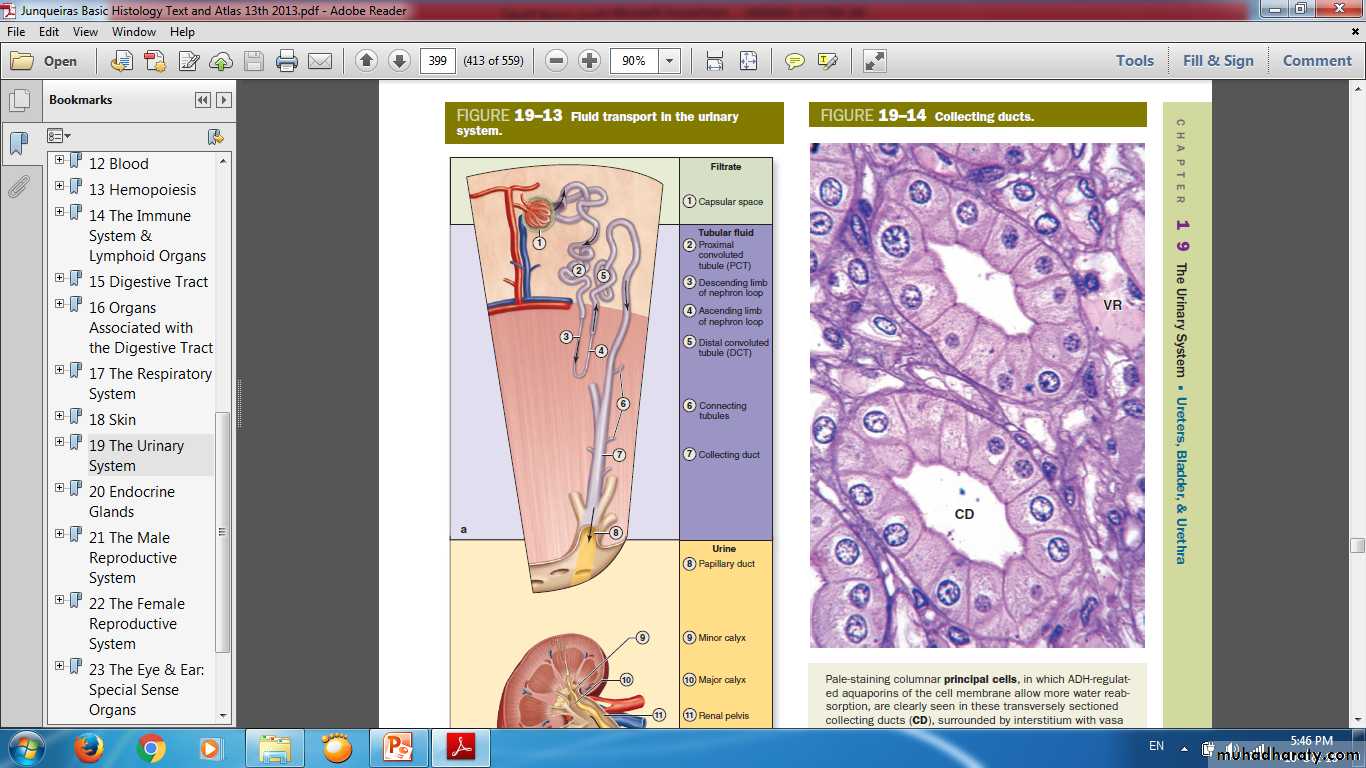
Task: Click the Print file icon
Action: [287, 61]
